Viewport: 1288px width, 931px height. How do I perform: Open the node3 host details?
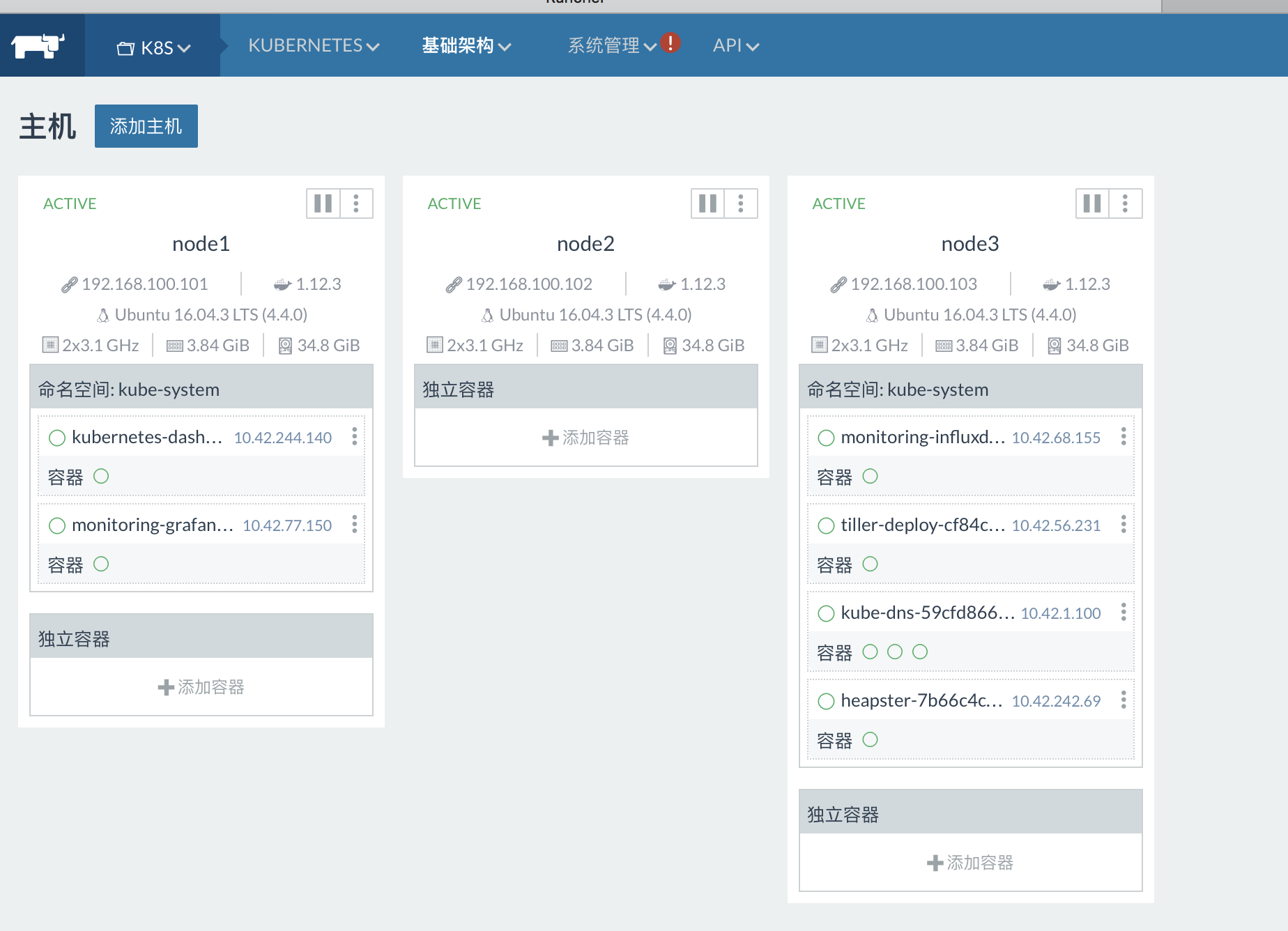pyautogui.click(x=969, y=244)
